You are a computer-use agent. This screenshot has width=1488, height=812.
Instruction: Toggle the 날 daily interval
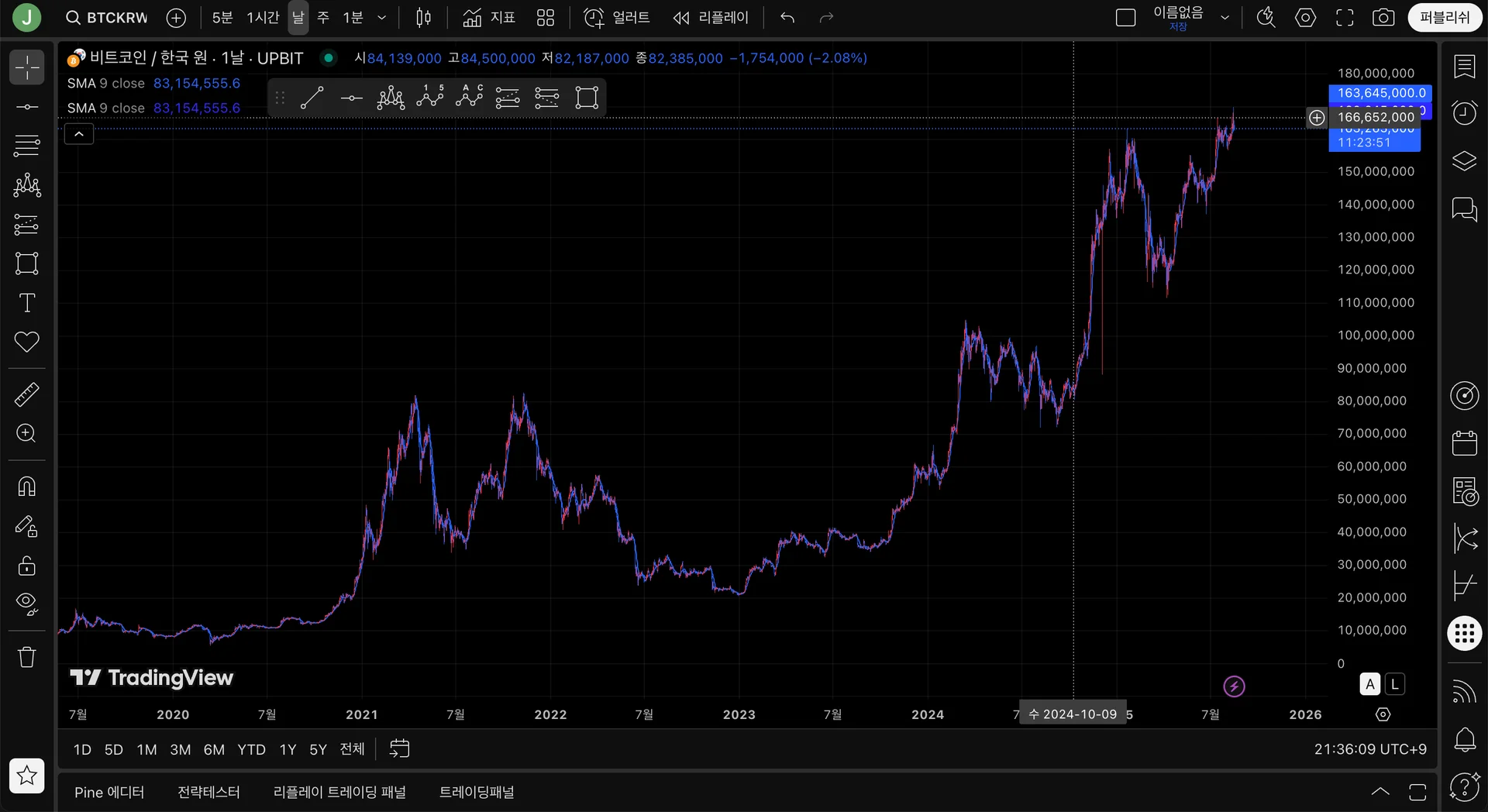(x=298, y=18)
